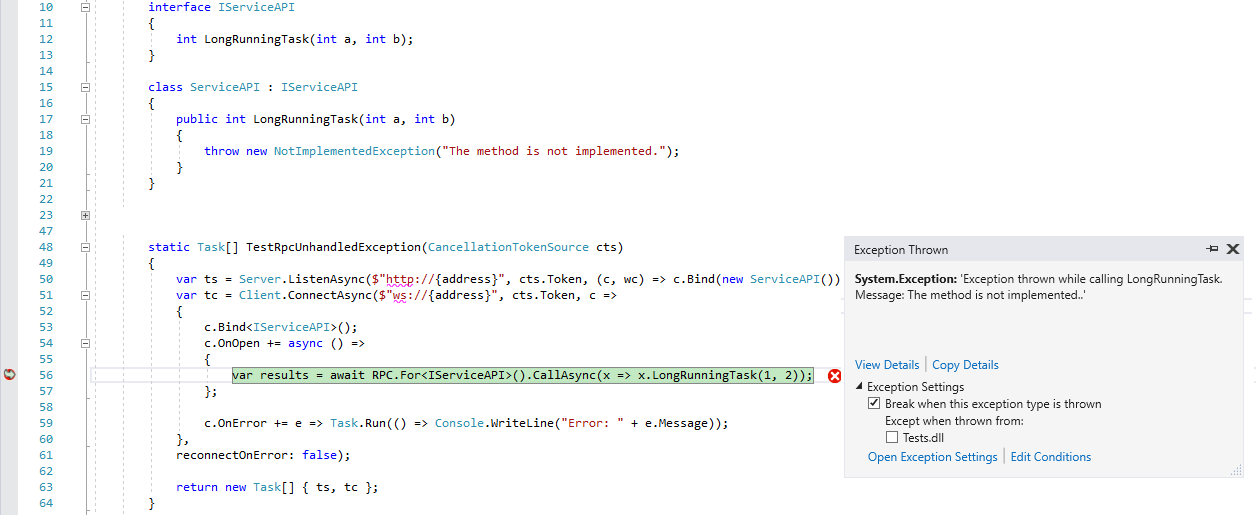Click the interface IServiceAPI declaration
Viewport: 1256px width, 515px height.
click(221, 7)
